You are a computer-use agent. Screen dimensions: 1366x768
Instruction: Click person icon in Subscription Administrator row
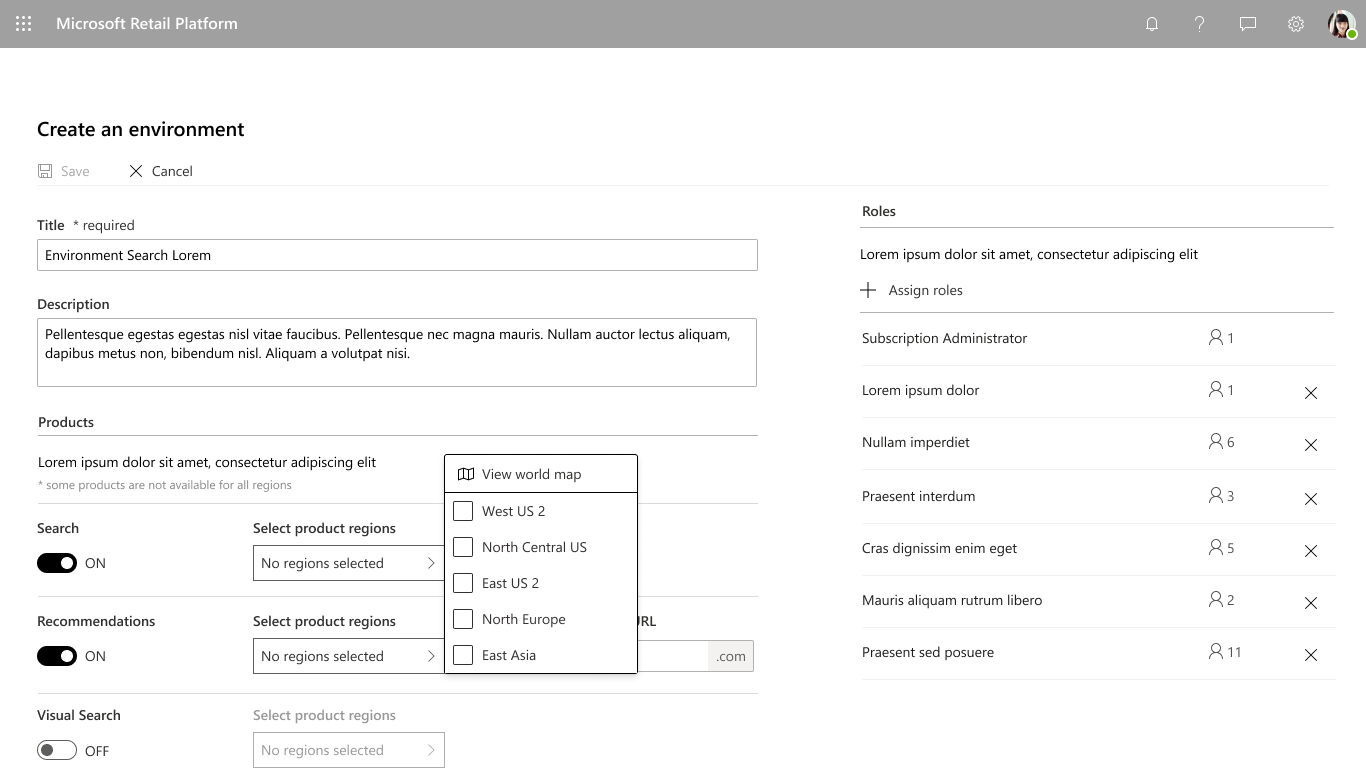pos(1216,338)
